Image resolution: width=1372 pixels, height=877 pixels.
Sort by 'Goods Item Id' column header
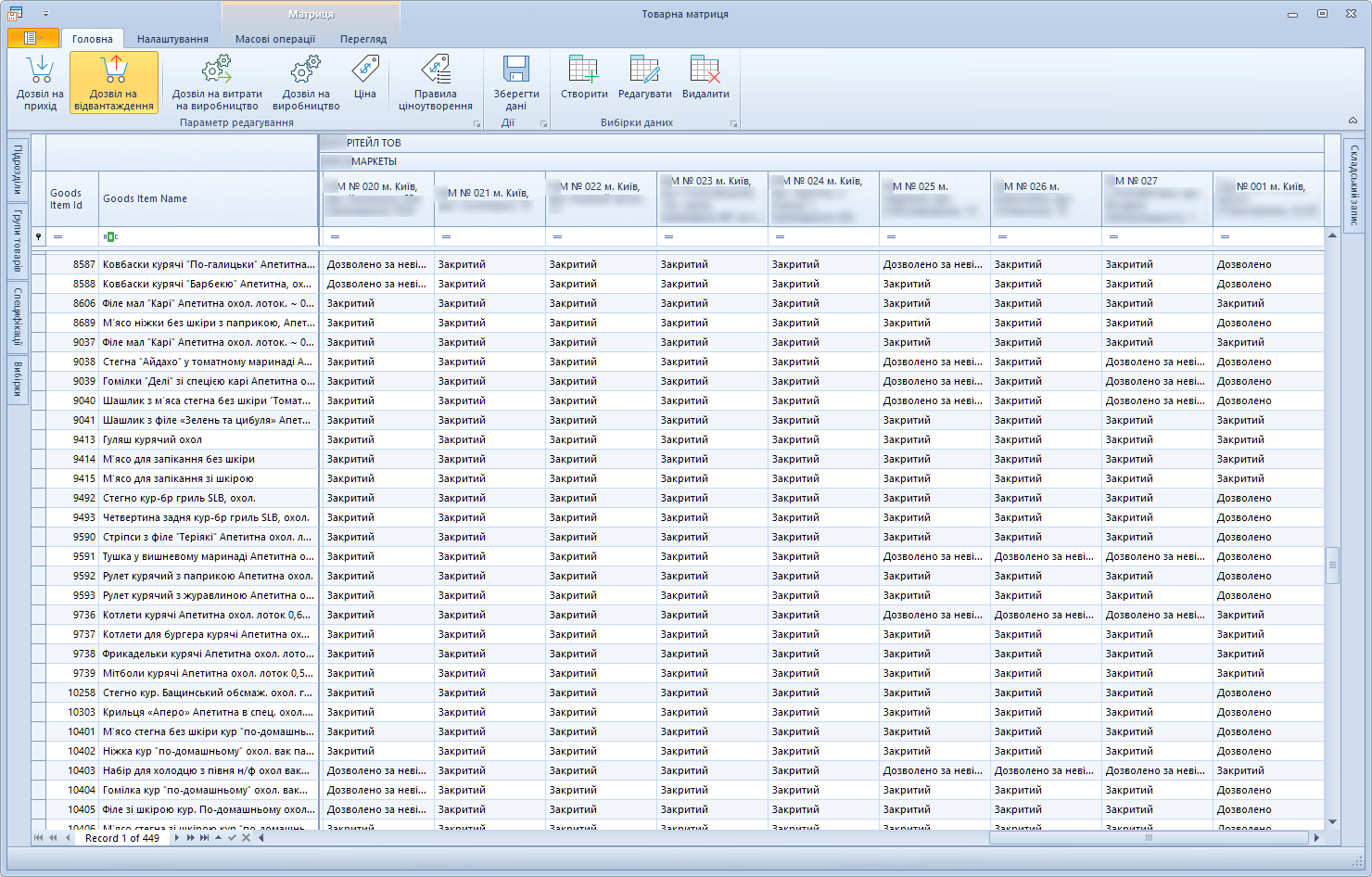point(72,199)
